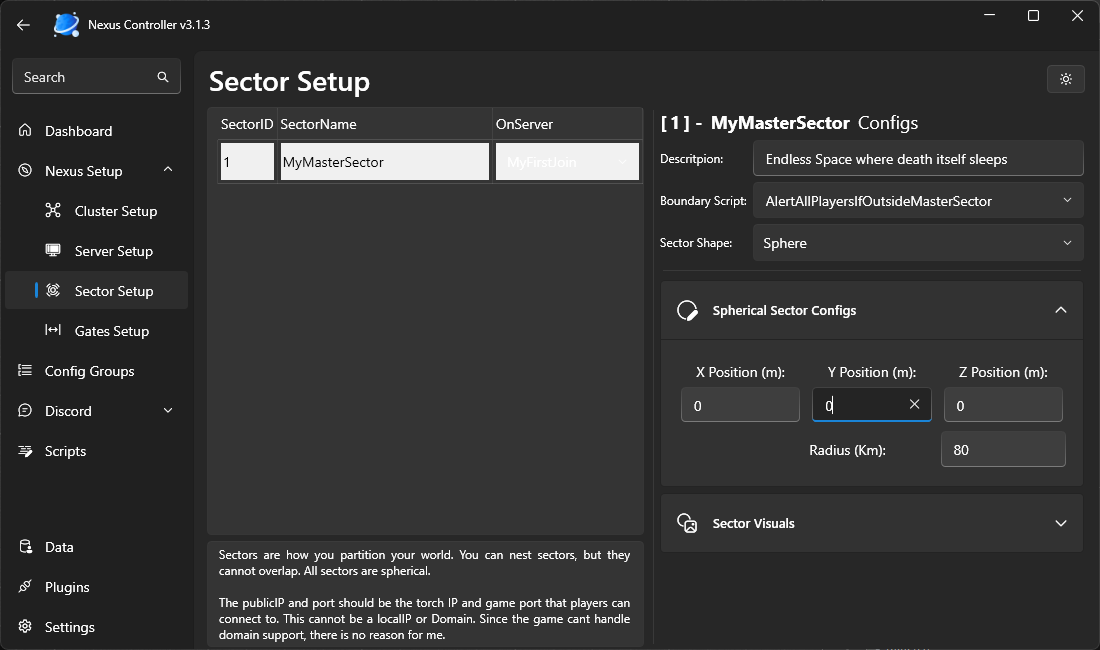
Task: Click the search magnifier icon
Action: click(x=163, y=77)
